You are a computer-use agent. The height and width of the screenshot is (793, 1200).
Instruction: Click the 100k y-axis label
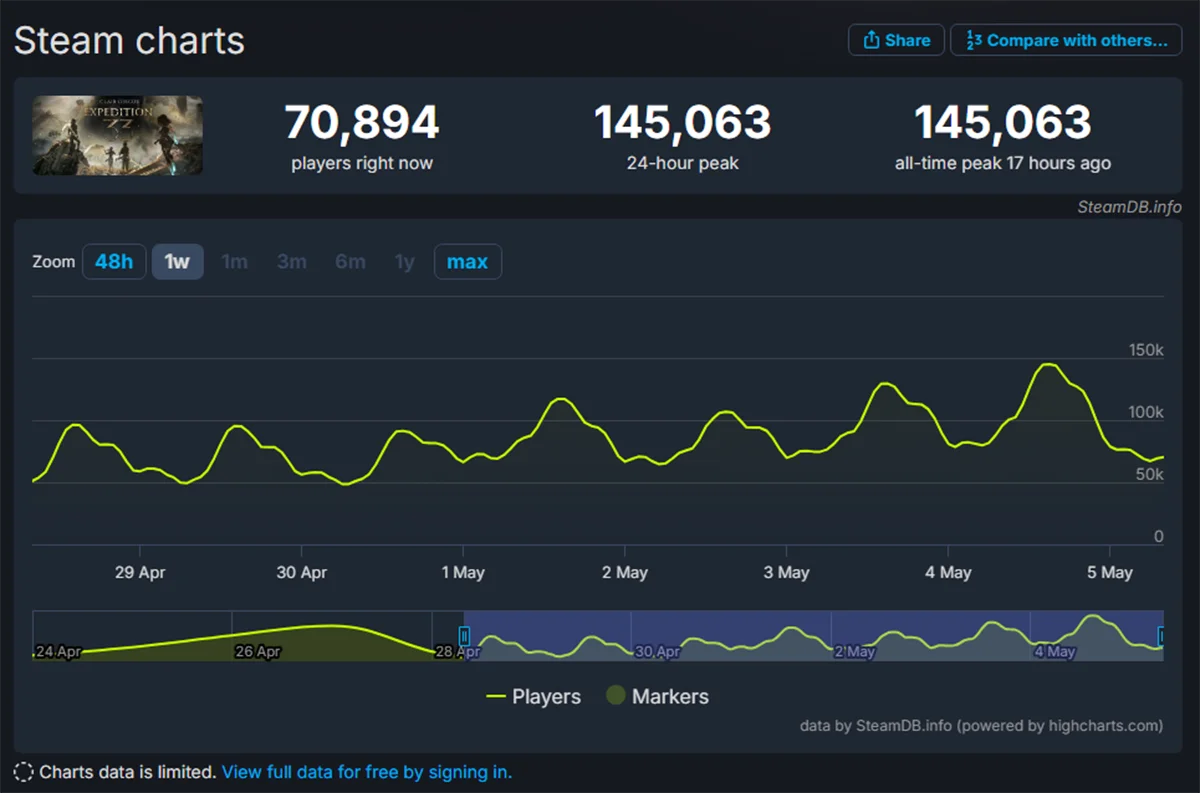(1145, 412)
